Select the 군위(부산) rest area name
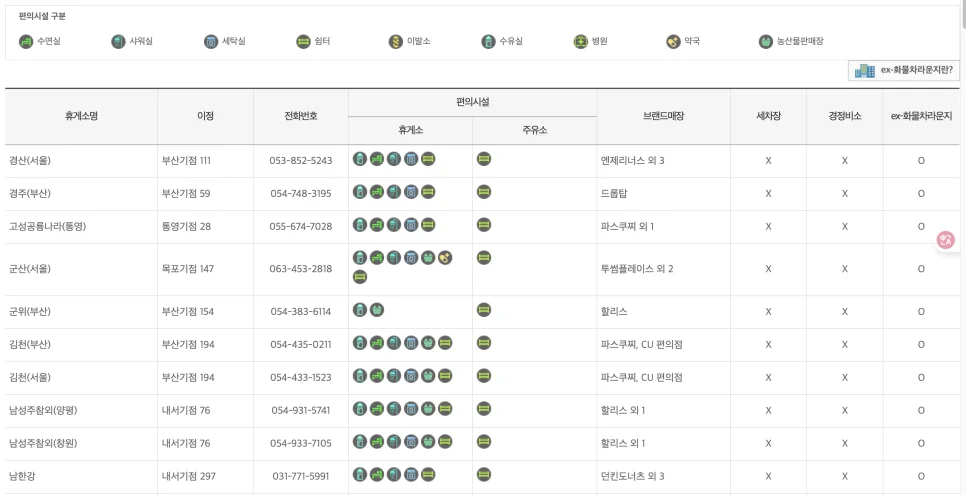966x495 pixels. pos(30,311)
